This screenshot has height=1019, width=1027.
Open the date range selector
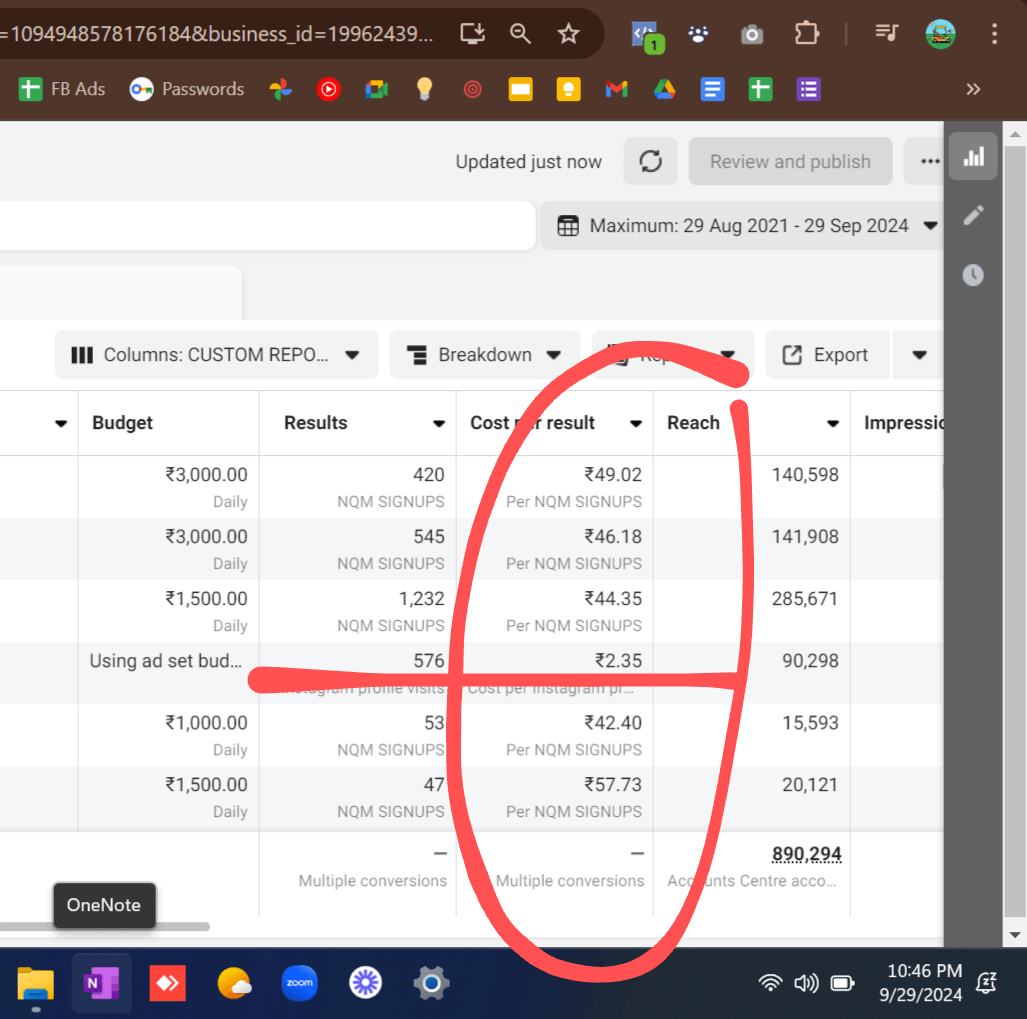click(741, 225)
